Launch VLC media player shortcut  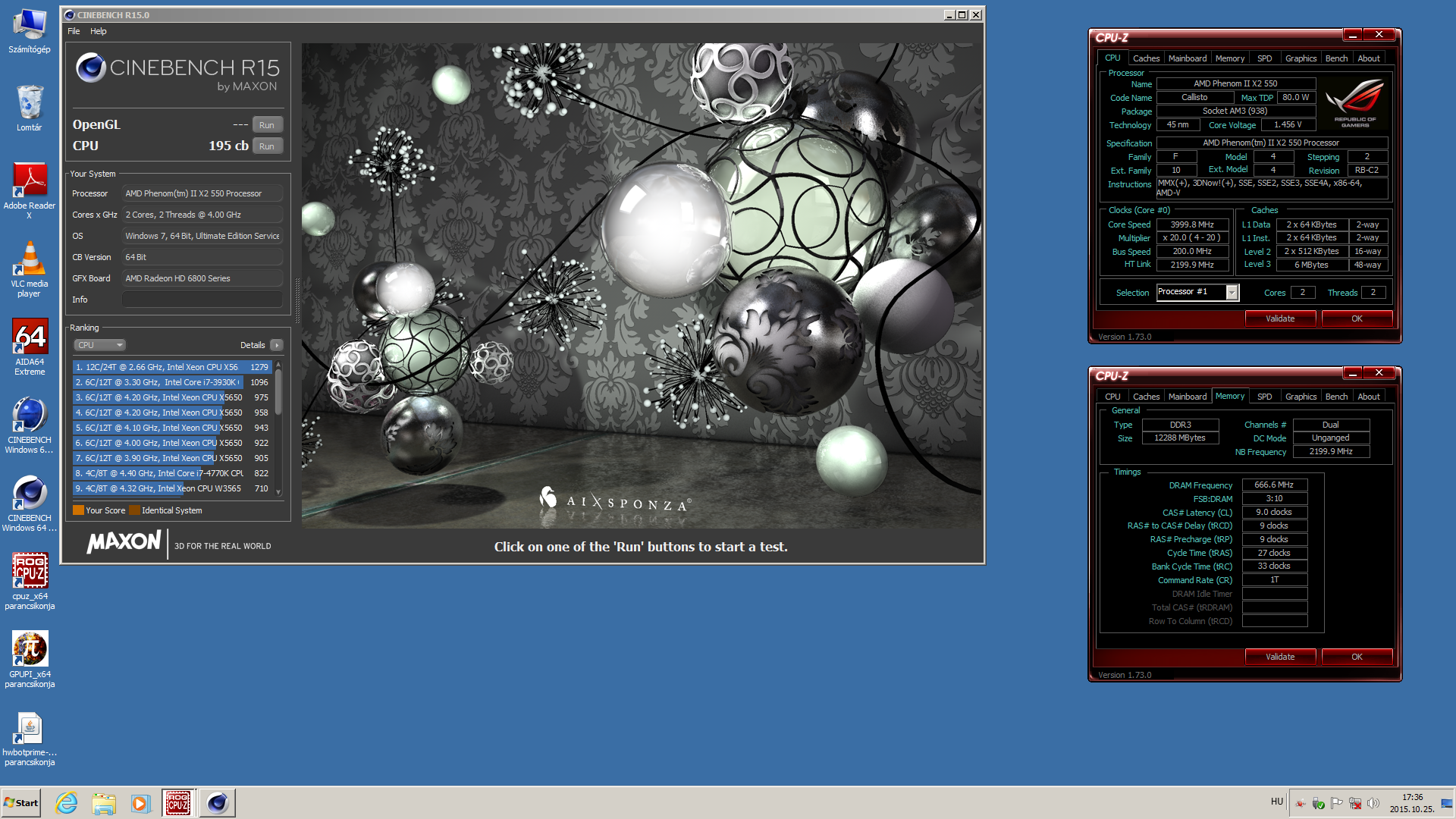click(x=30, y=269)
